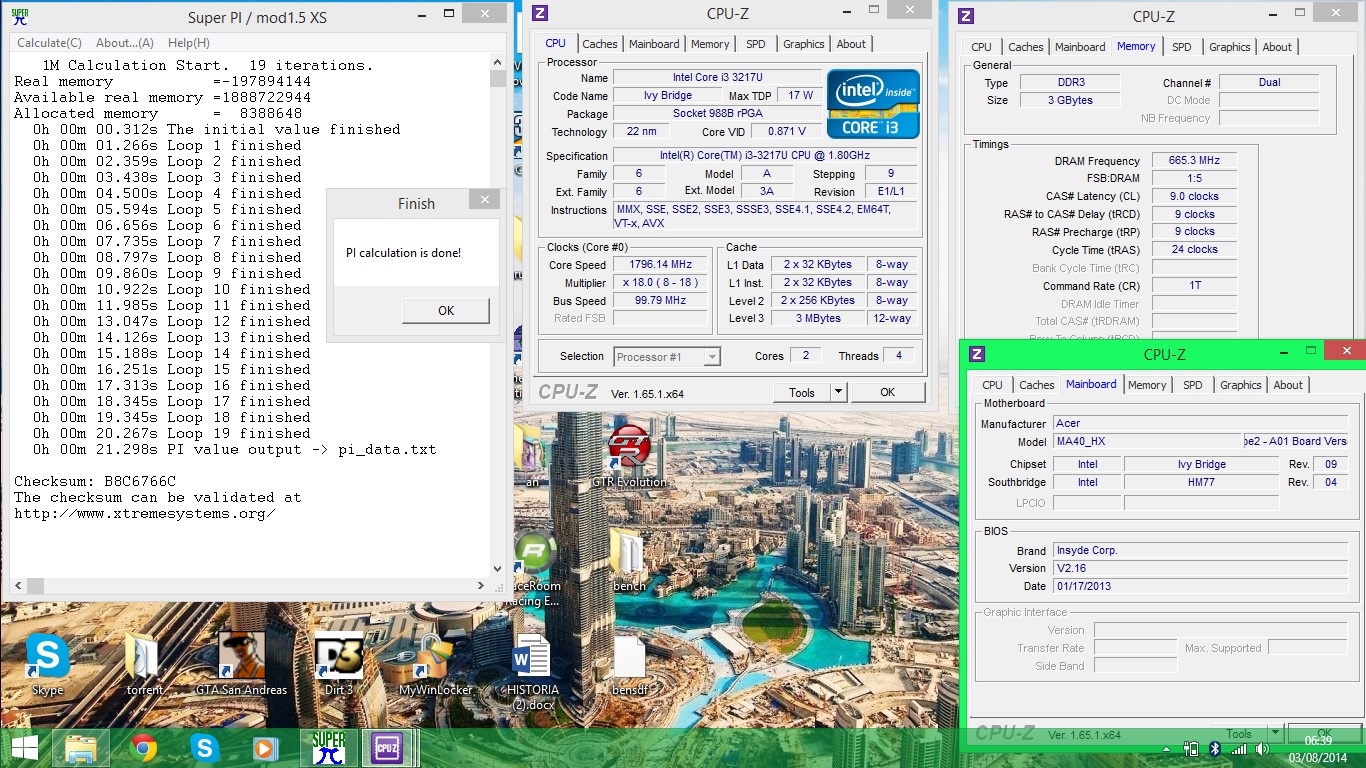Open the Bluetooth tray icon

pyautogui.click(x=1215, y=748)
